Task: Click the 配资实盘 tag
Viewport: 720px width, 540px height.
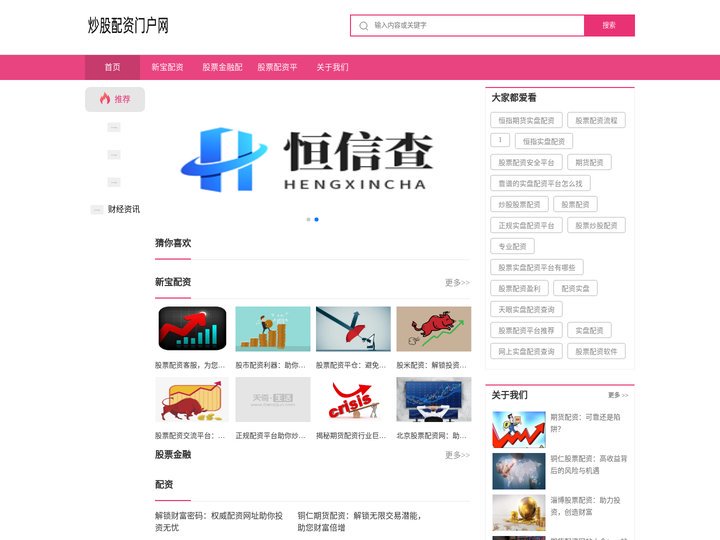Action: pyautogui.click(x=575, y=288)
